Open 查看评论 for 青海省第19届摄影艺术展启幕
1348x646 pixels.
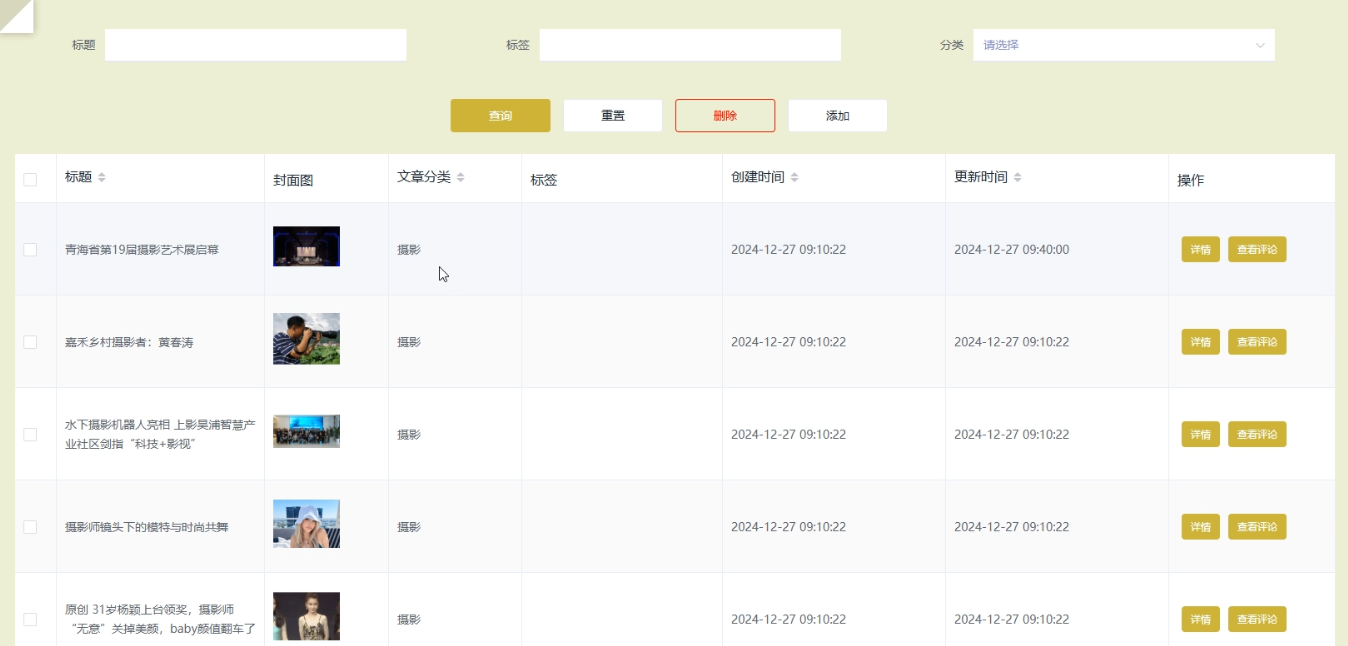point(1257,250)
